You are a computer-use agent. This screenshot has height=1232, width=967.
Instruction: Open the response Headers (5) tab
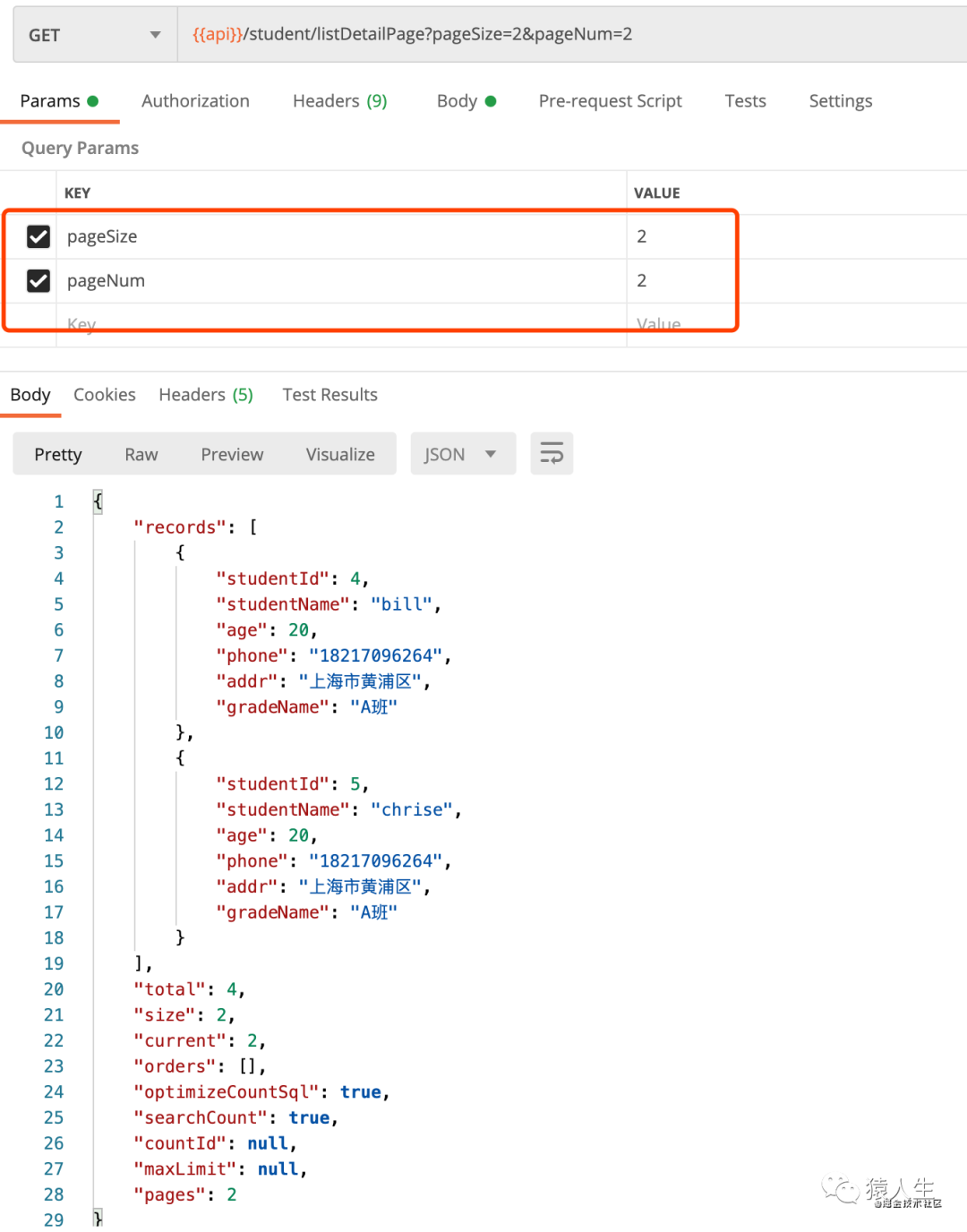point(205,395)
